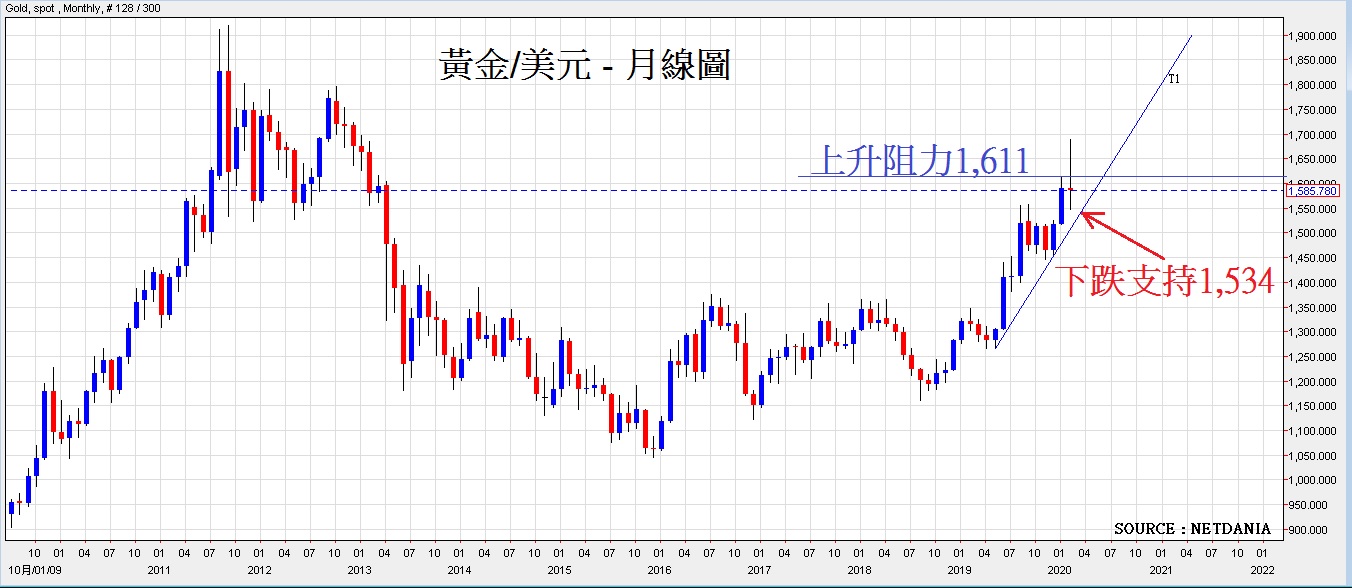Click 1,900.000 on the price axis
This screenshot has height=588, width=1352.
1313,36
